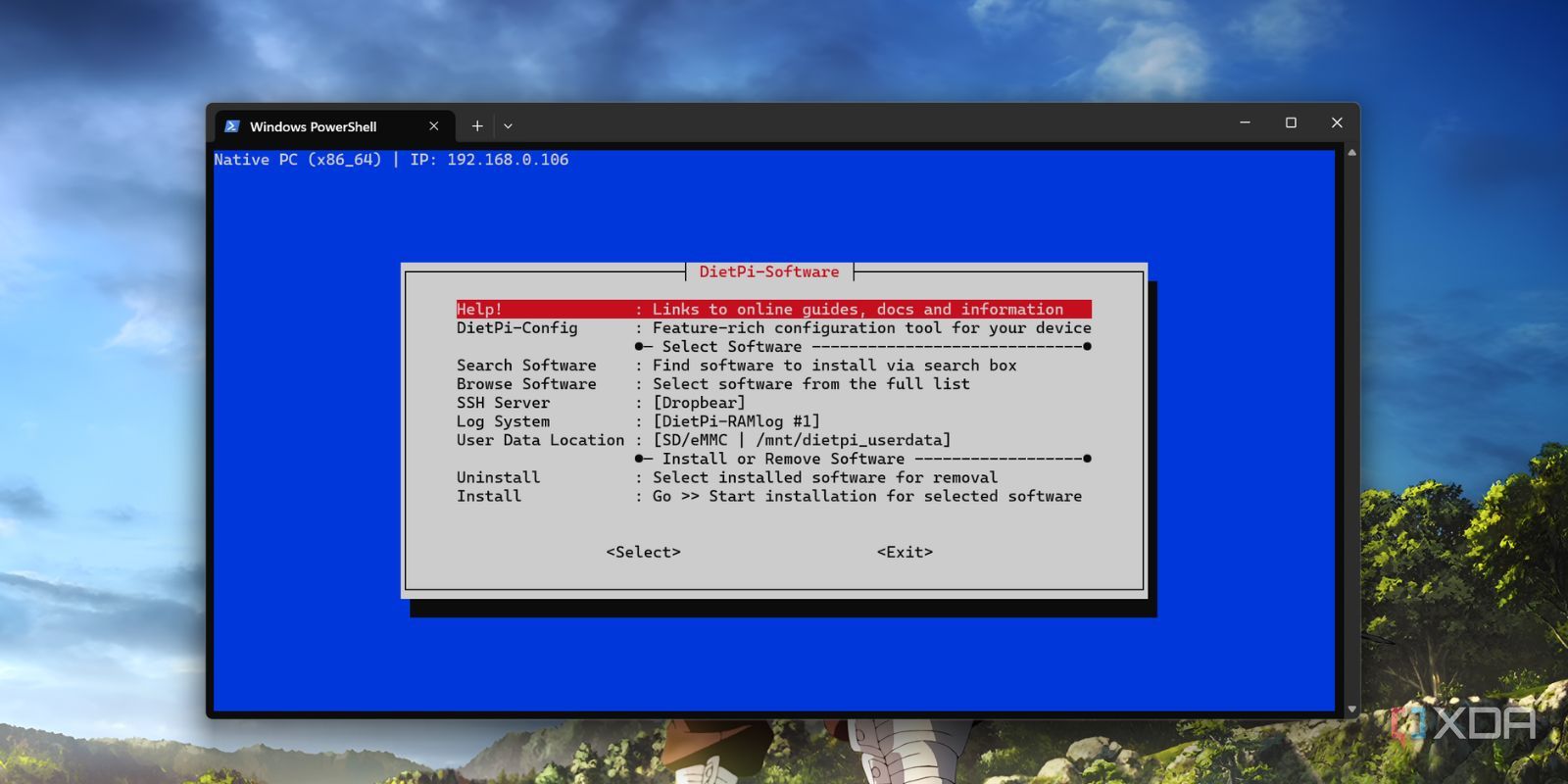Close the PowerShell window
Image resolution: width=1568 pixels, height=784 pixels.
(1337, 122)
